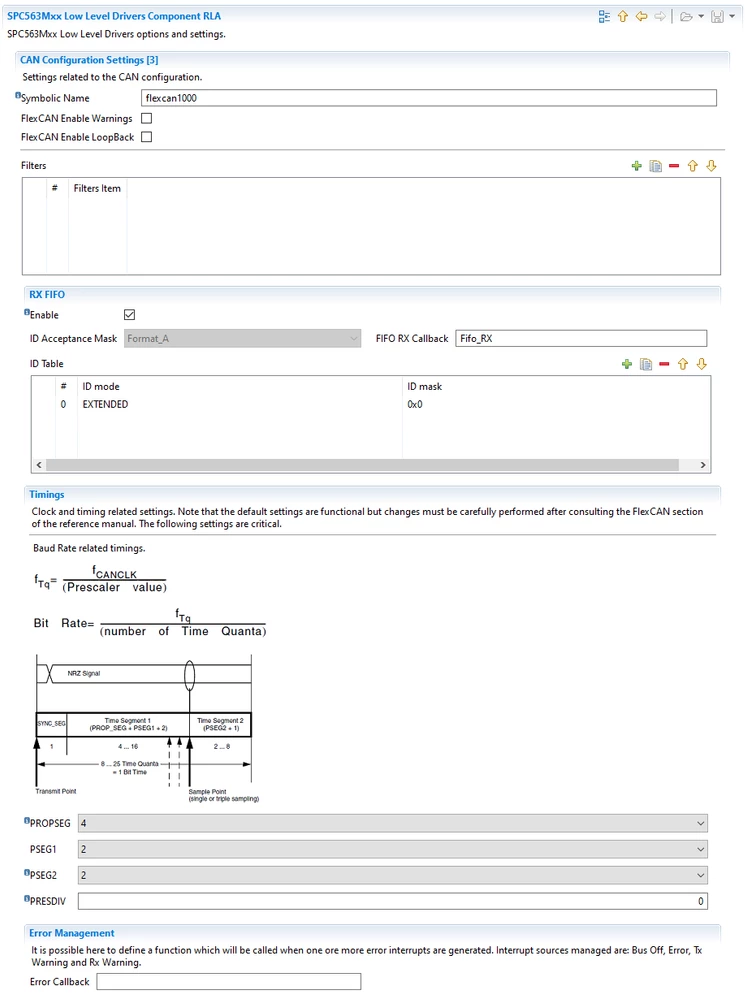
Task: Open the ID Acceptance Mask Format_A dropdown
Action: (242, 339)
